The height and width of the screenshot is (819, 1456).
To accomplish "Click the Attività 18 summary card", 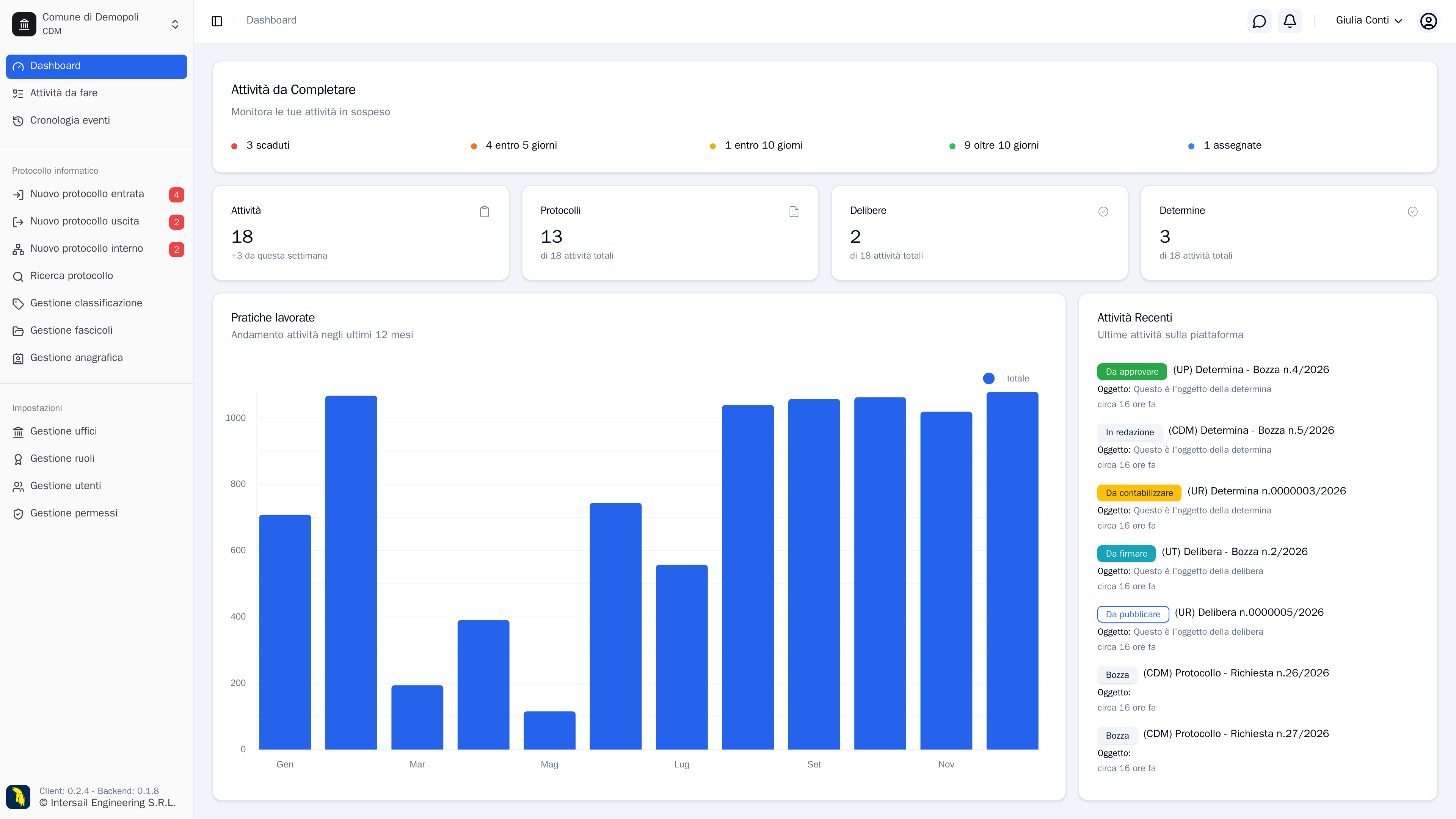I will click(361, 233).
